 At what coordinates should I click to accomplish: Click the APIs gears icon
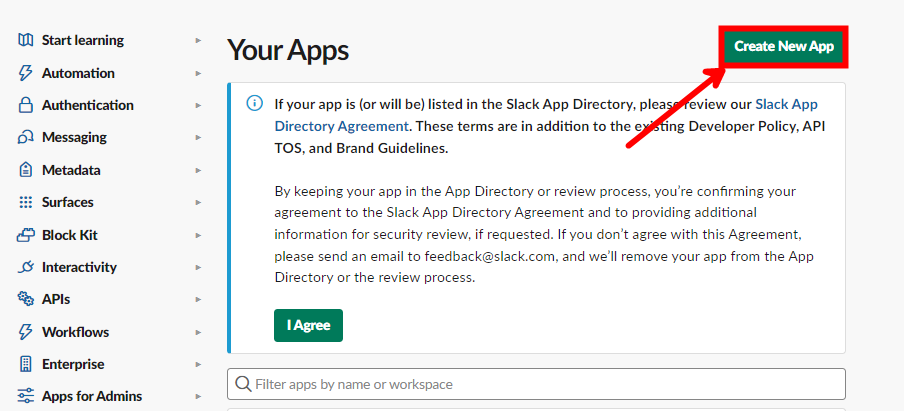click(x=25, y=299)
